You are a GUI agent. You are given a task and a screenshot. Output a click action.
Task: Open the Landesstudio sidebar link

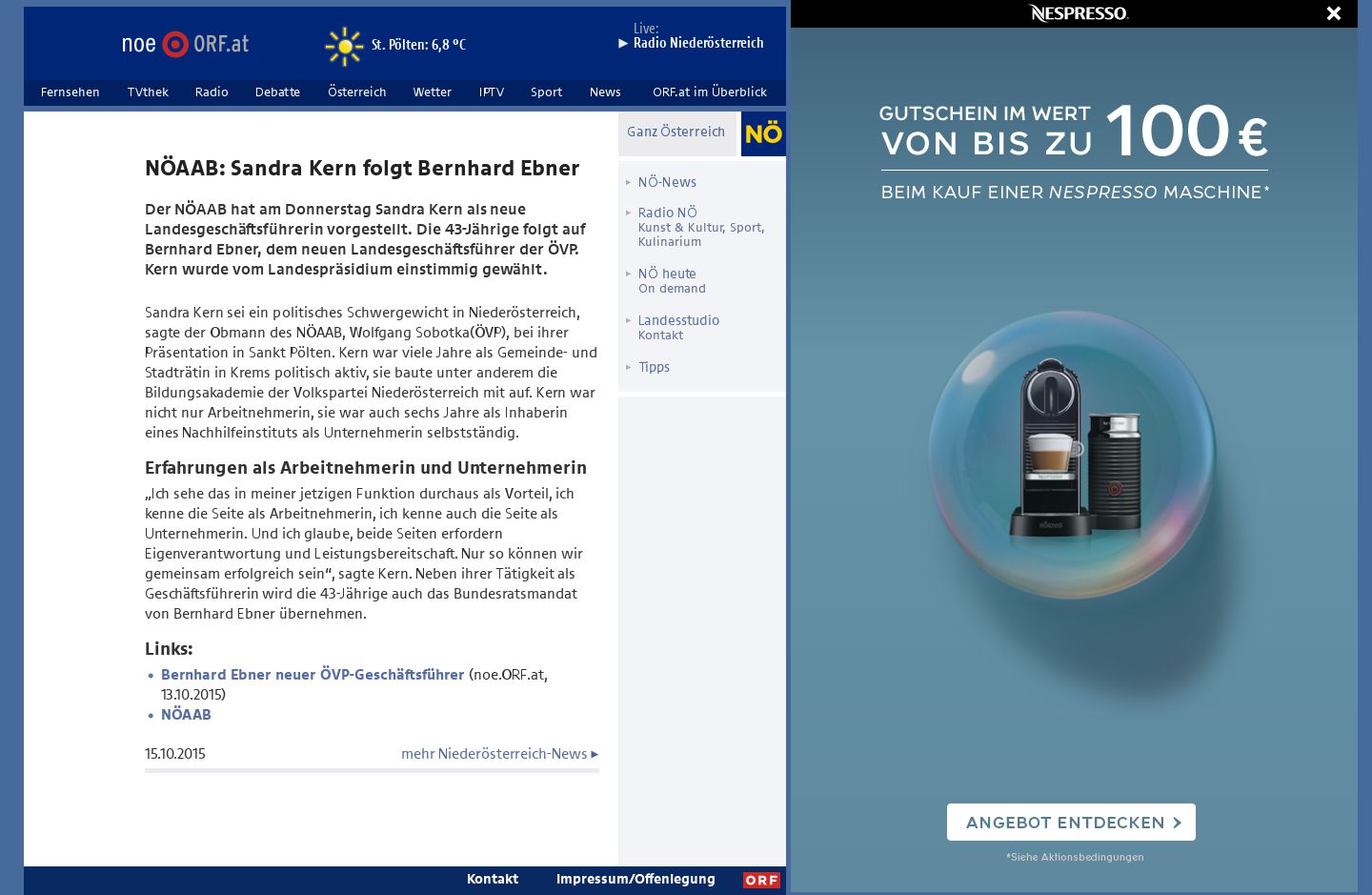tap(678, 320)
